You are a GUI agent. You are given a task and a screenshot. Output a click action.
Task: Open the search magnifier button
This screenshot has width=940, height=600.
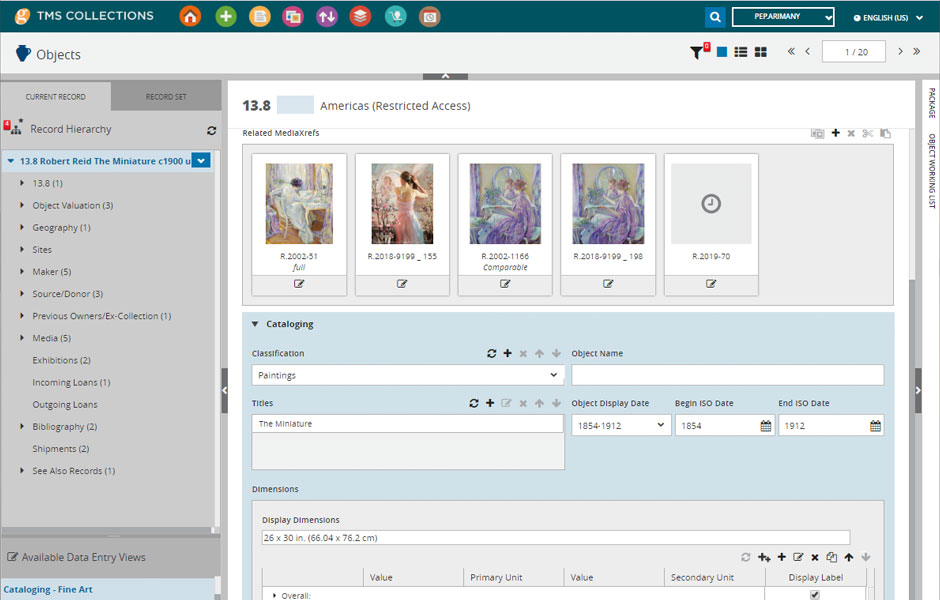pos(714,17)
